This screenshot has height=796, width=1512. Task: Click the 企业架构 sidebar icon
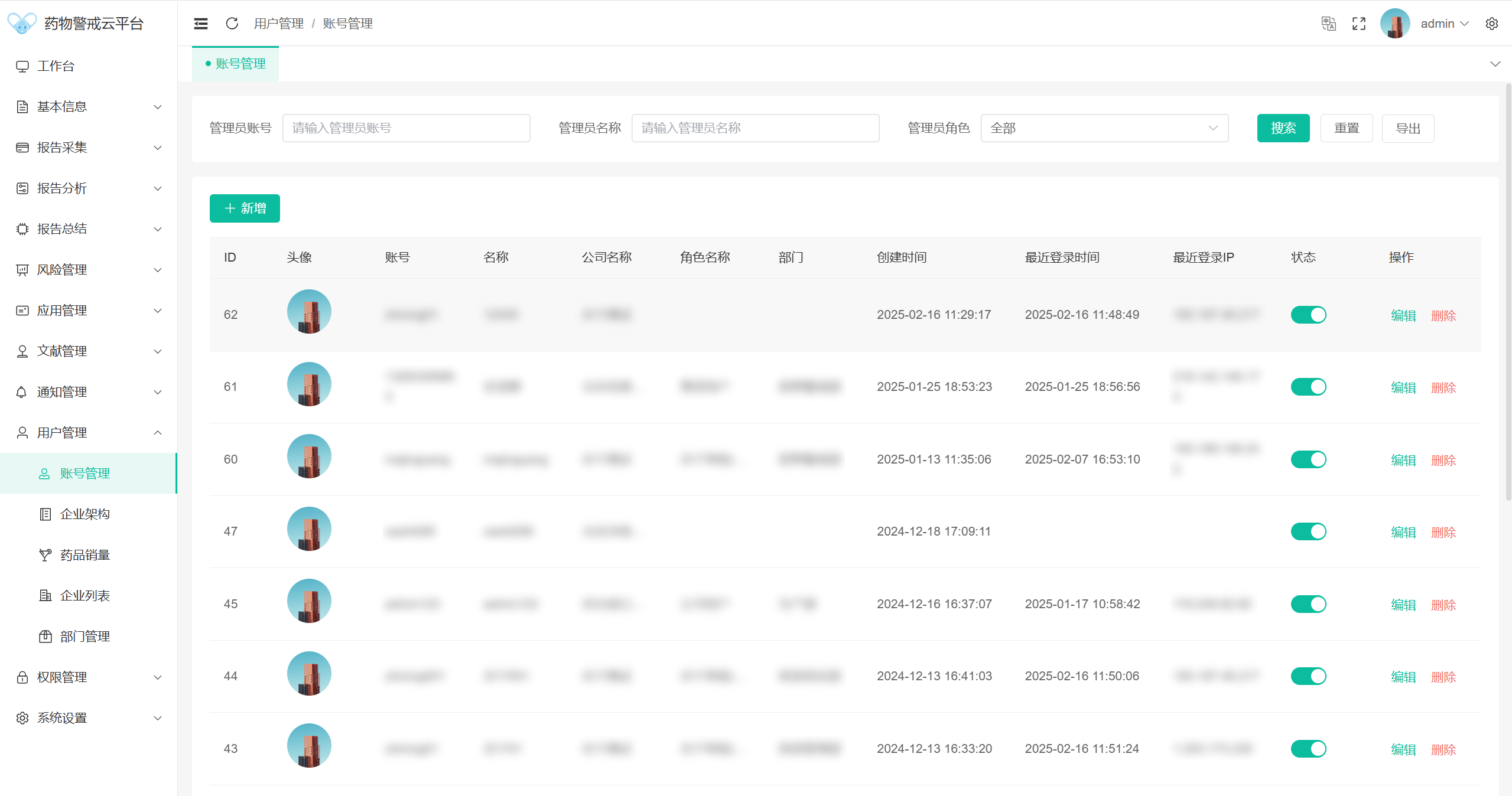click(x=45, y=514)
